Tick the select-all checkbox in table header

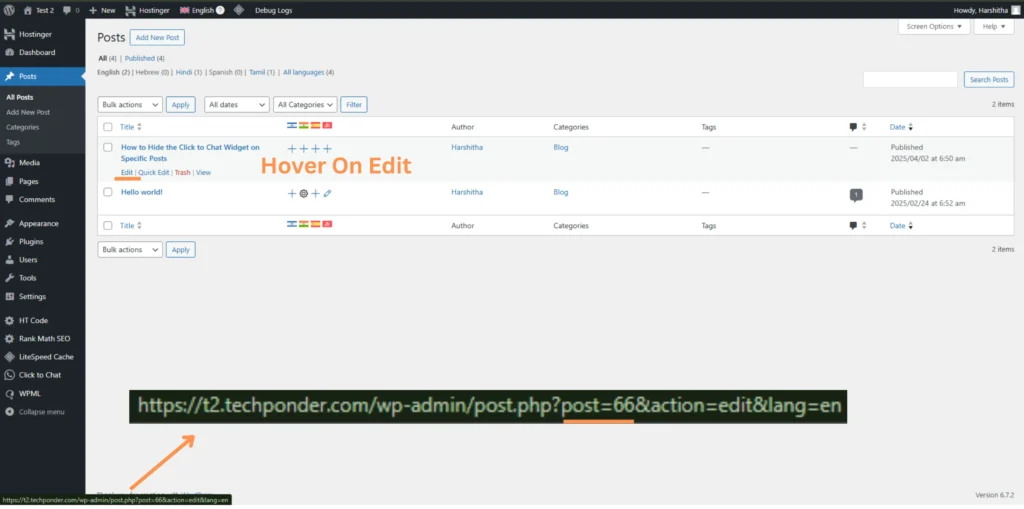108,127
